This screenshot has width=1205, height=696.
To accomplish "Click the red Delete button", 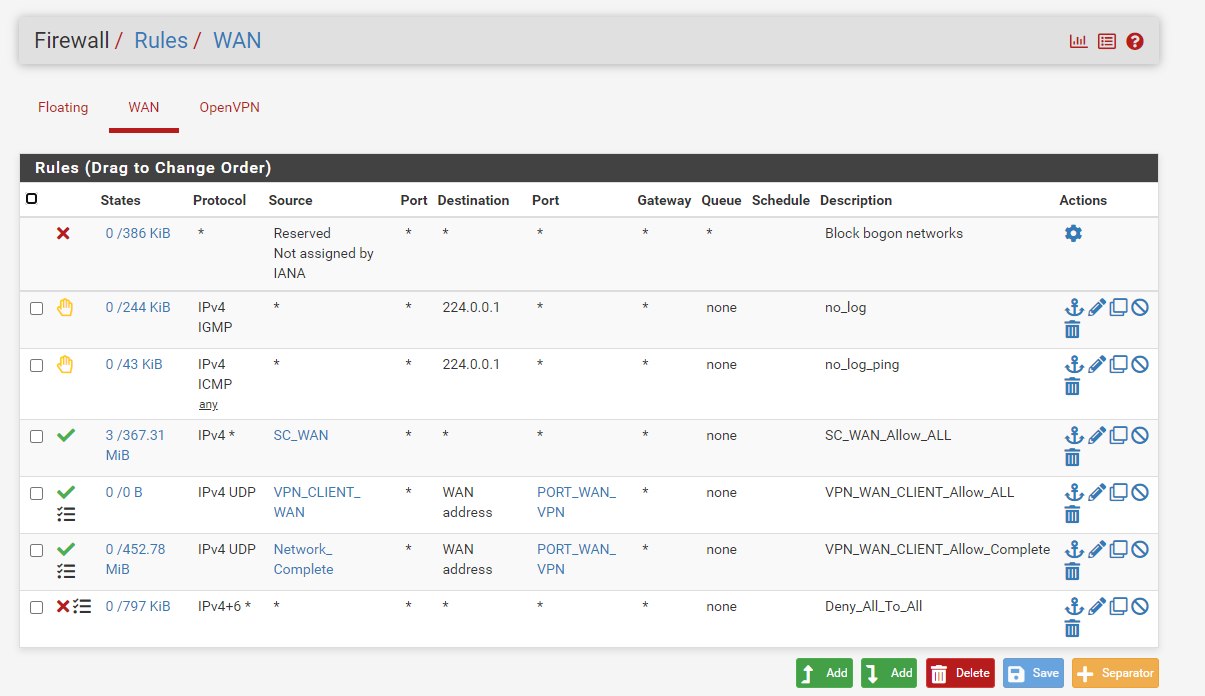I will pos(960,673).
